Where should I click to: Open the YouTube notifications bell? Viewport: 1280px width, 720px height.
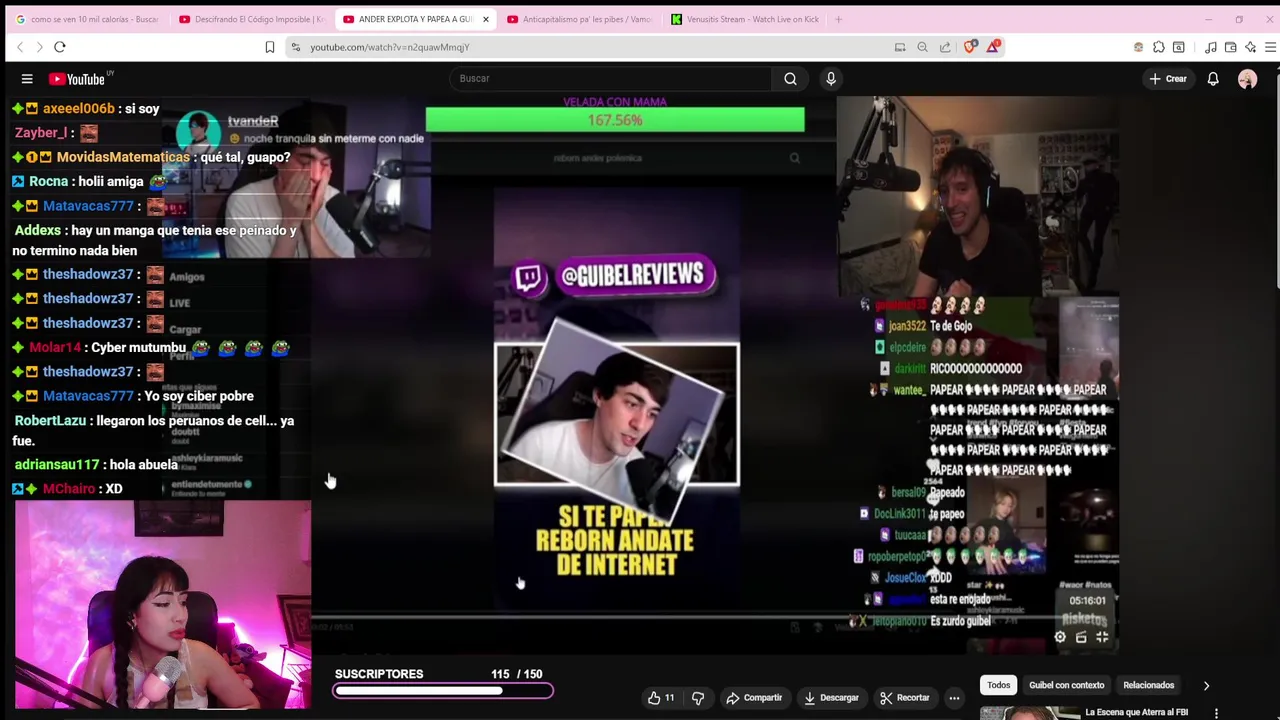tap(1213, 79)
